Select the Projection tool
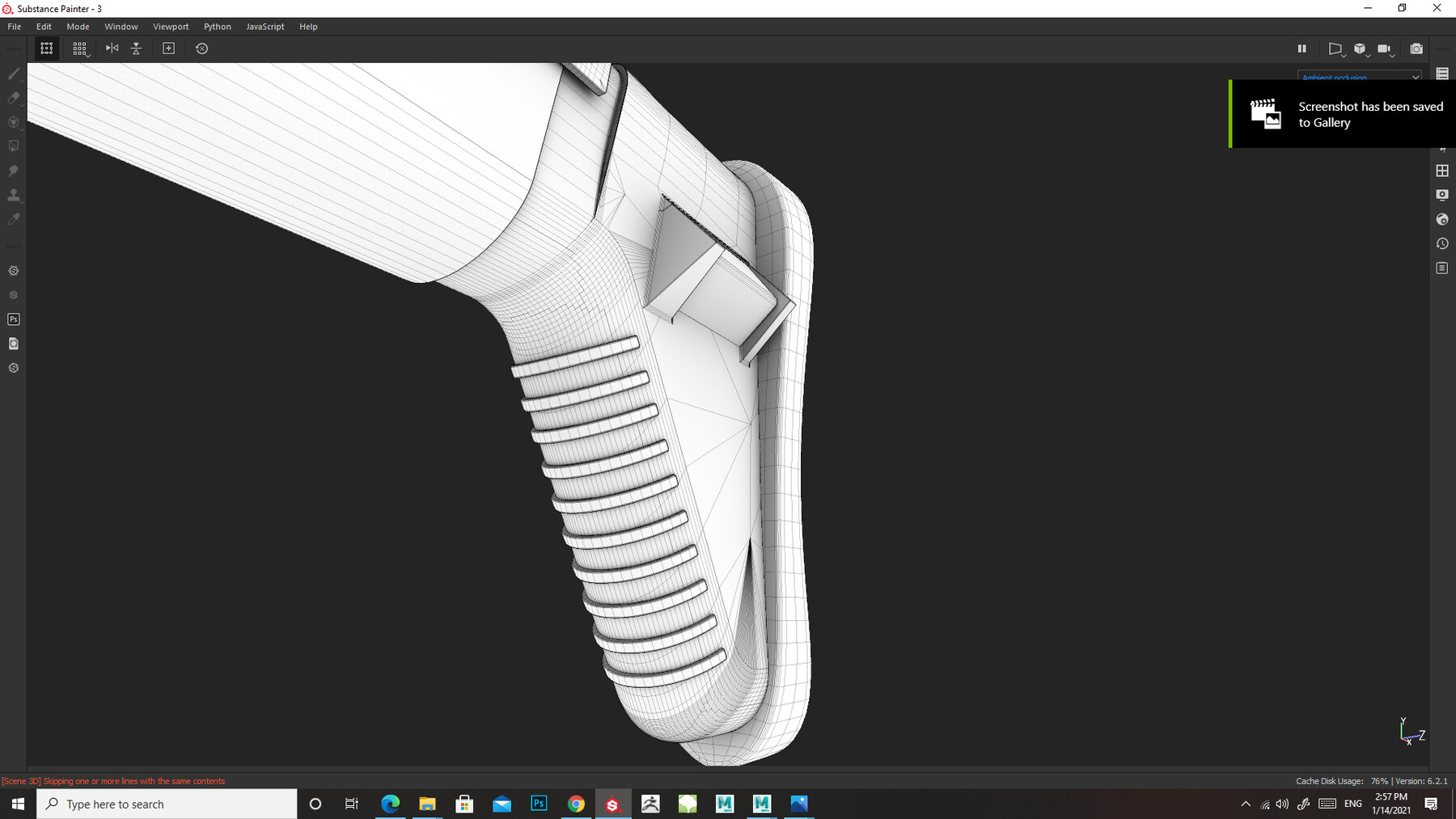Image resolution: width=1456 pixels, height=819 pixels. [x=14, y=122]
